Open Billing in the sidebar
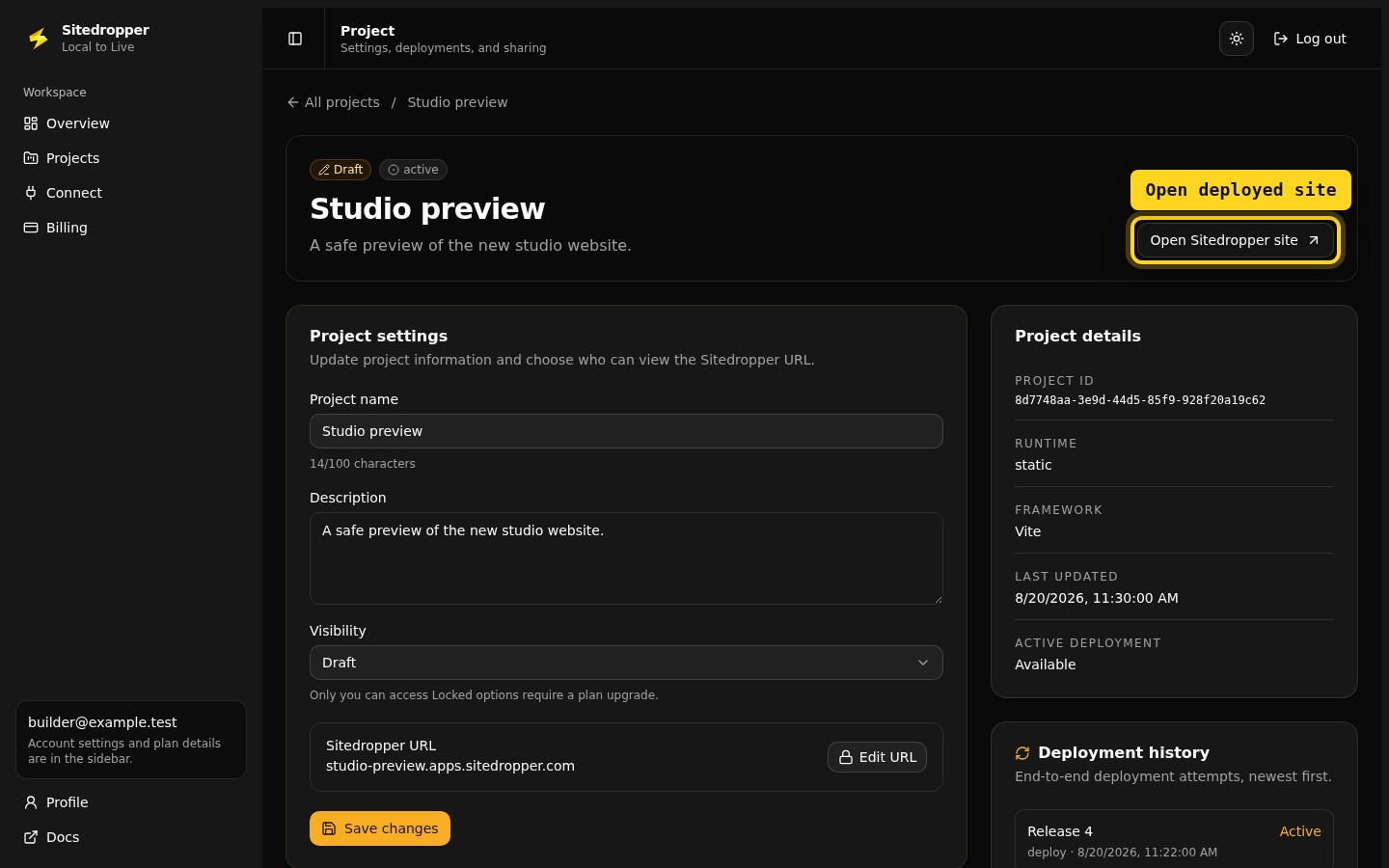Viewport: 1389px width, 868px height. (131, 228)
